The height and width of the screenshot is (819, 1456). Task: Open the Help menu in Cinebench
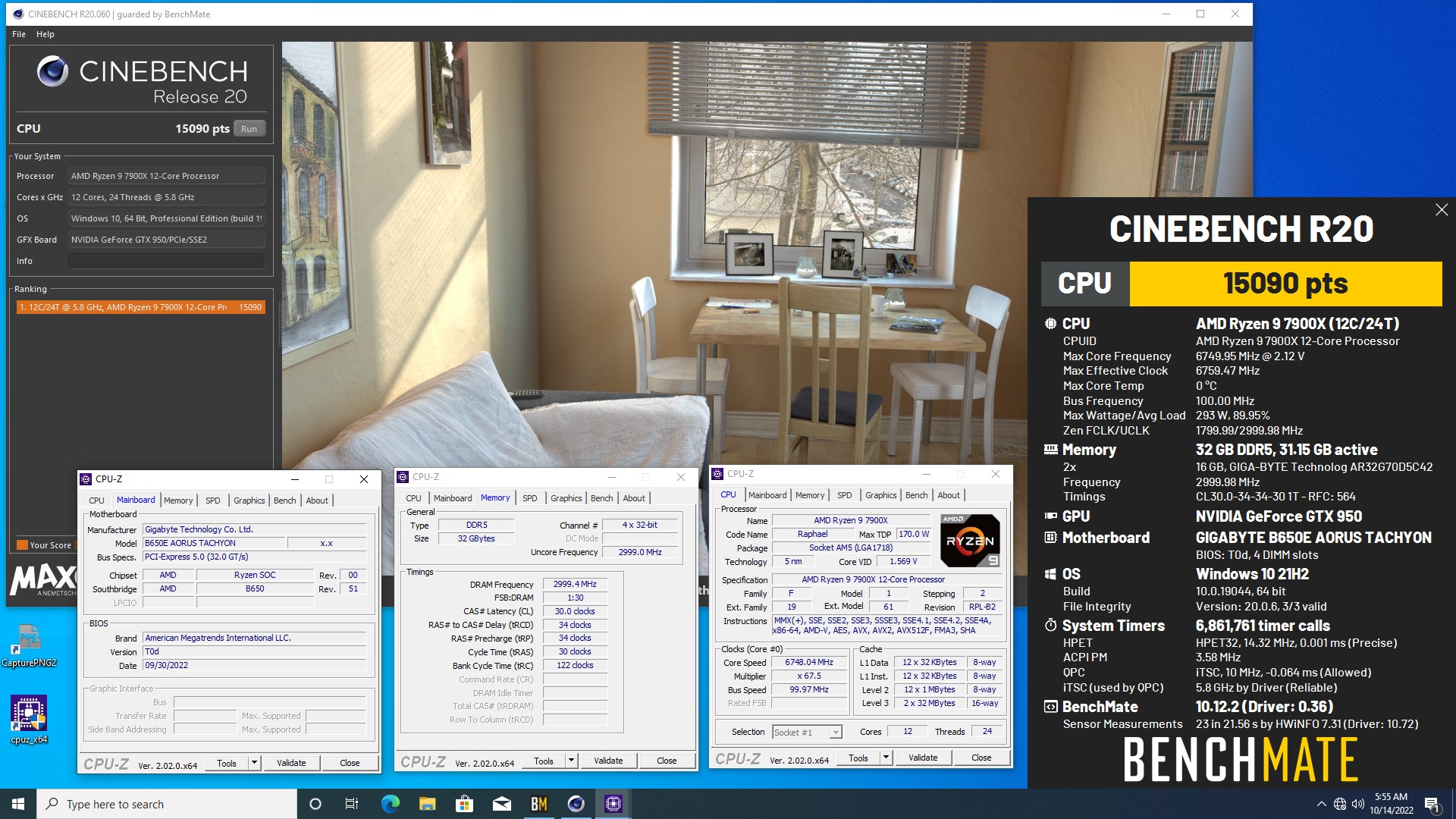click(x=45, y=34)
